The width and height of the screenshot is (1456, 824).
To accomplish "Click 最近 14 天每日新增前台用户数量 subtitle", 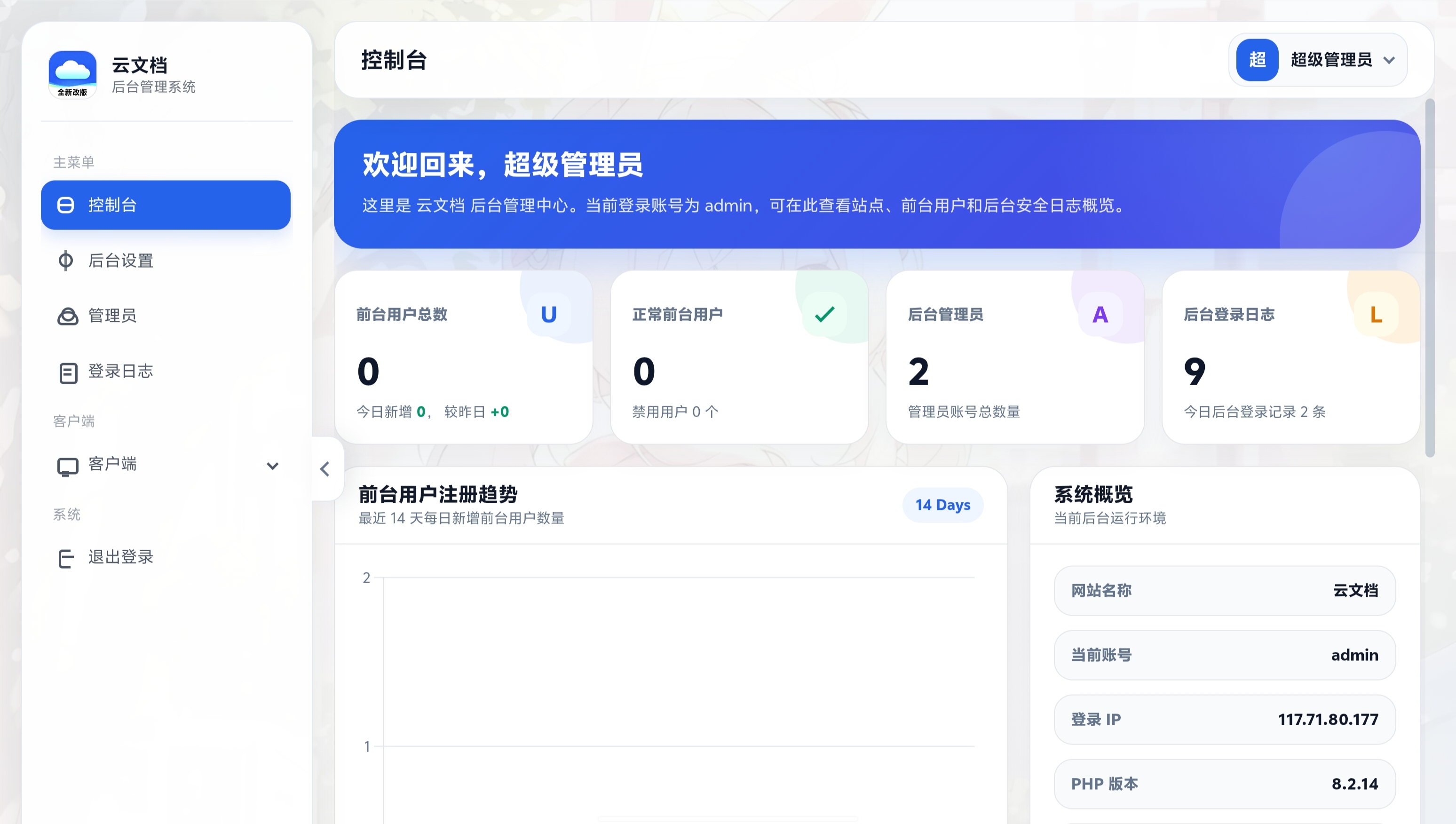I will point(461,518).
